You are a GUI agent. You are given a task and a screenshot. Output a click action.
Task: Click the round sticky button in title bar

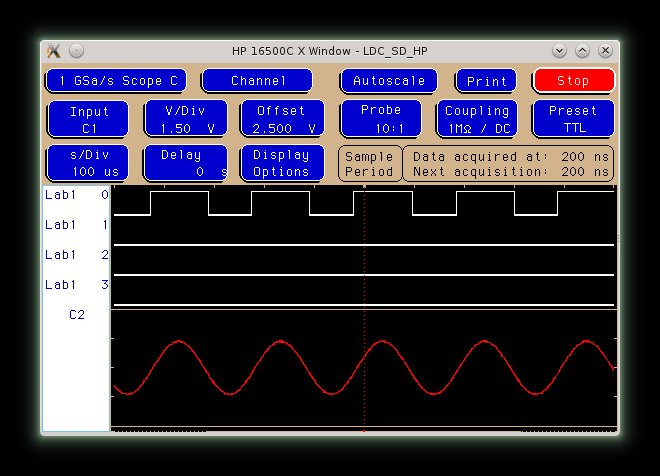tap(76, 51)
